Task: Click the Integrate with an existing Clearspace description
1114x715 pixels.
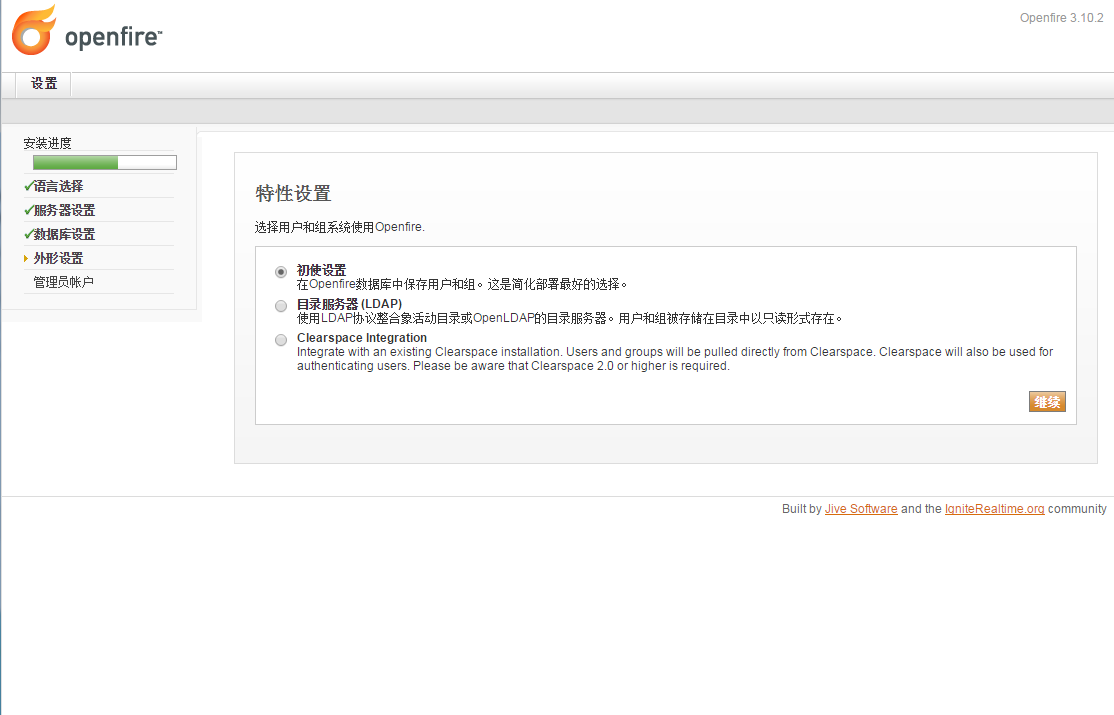Action: point(675,359)
